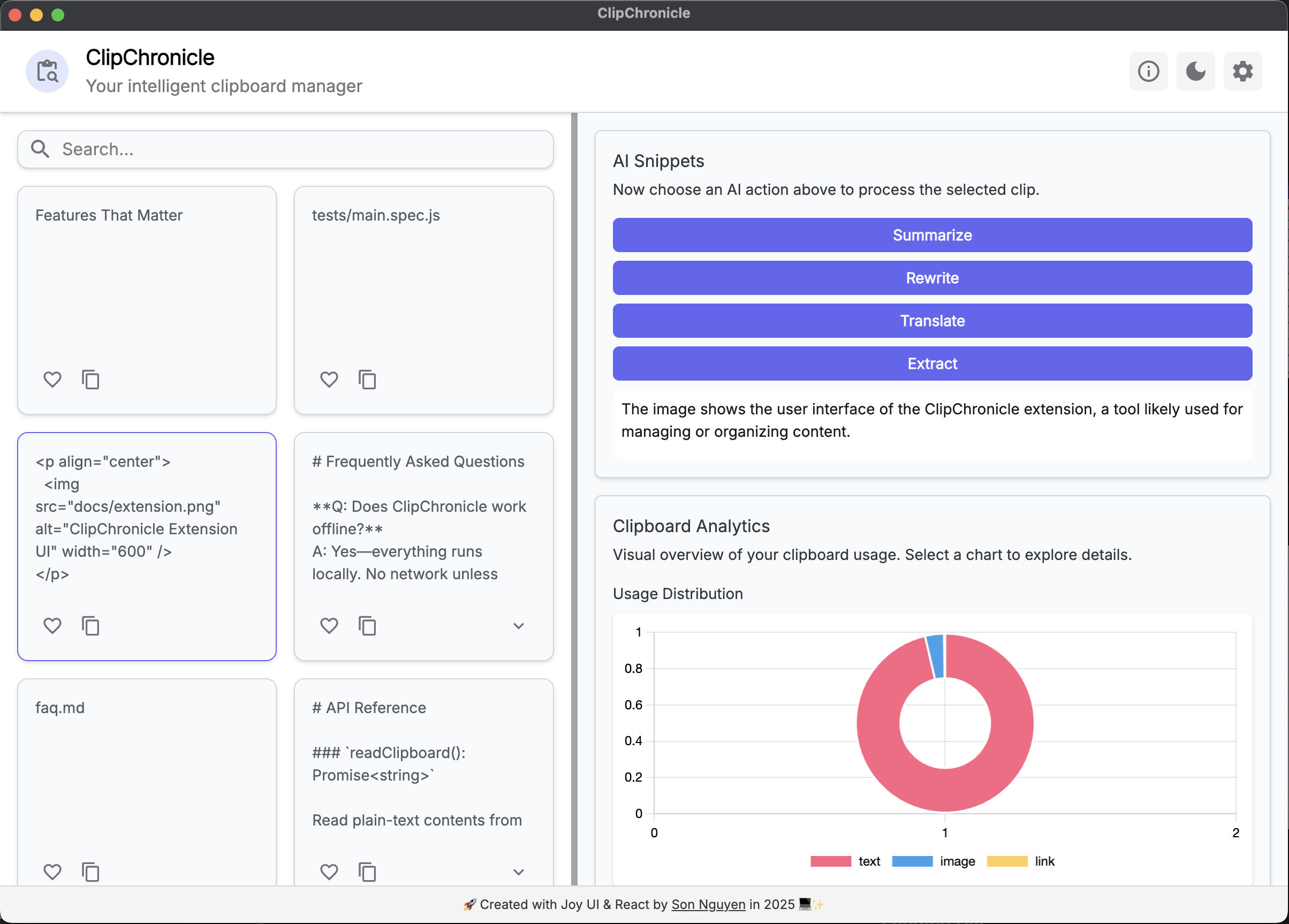This screenshot has width=1289, height=924.
Task: Expand the API Reference clip card
Action: tap(518, 872)
